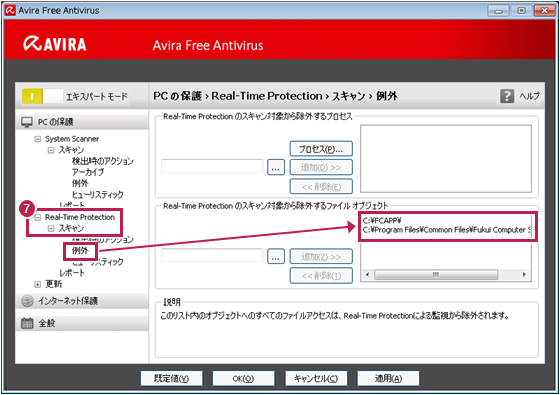Select 例外 under System Scanner scan

pyautogui.click(x=80, y=183)
